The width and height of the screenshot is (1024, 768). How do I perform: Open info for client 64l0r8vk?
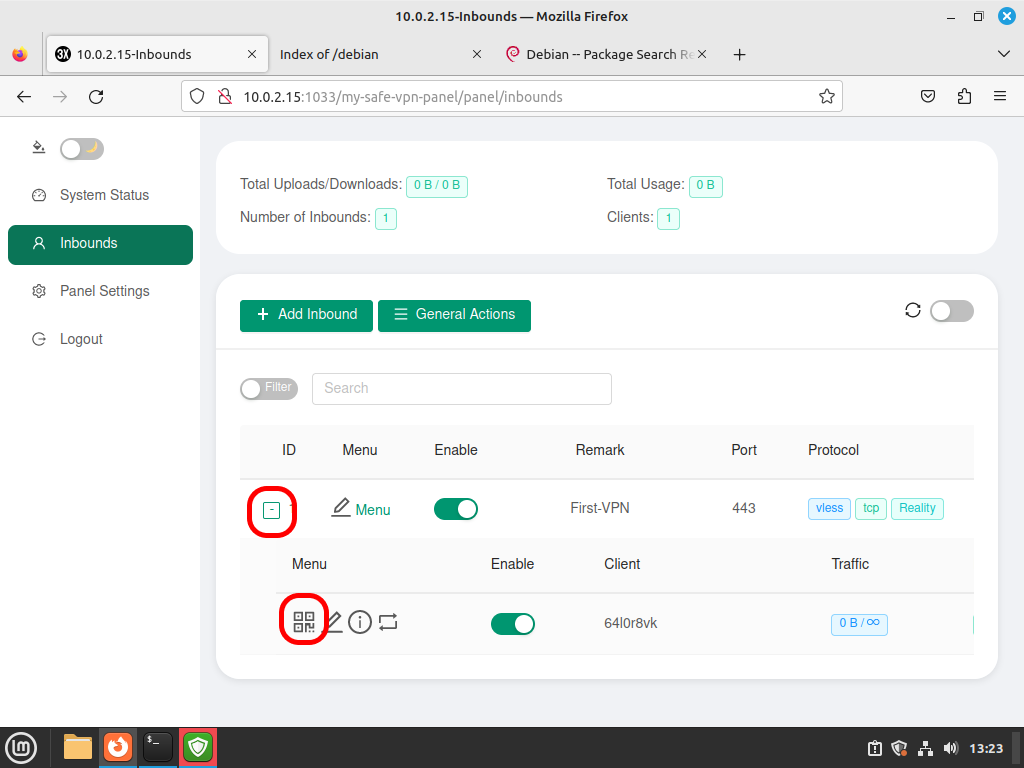pyautogui.click(x=360, y=622)
